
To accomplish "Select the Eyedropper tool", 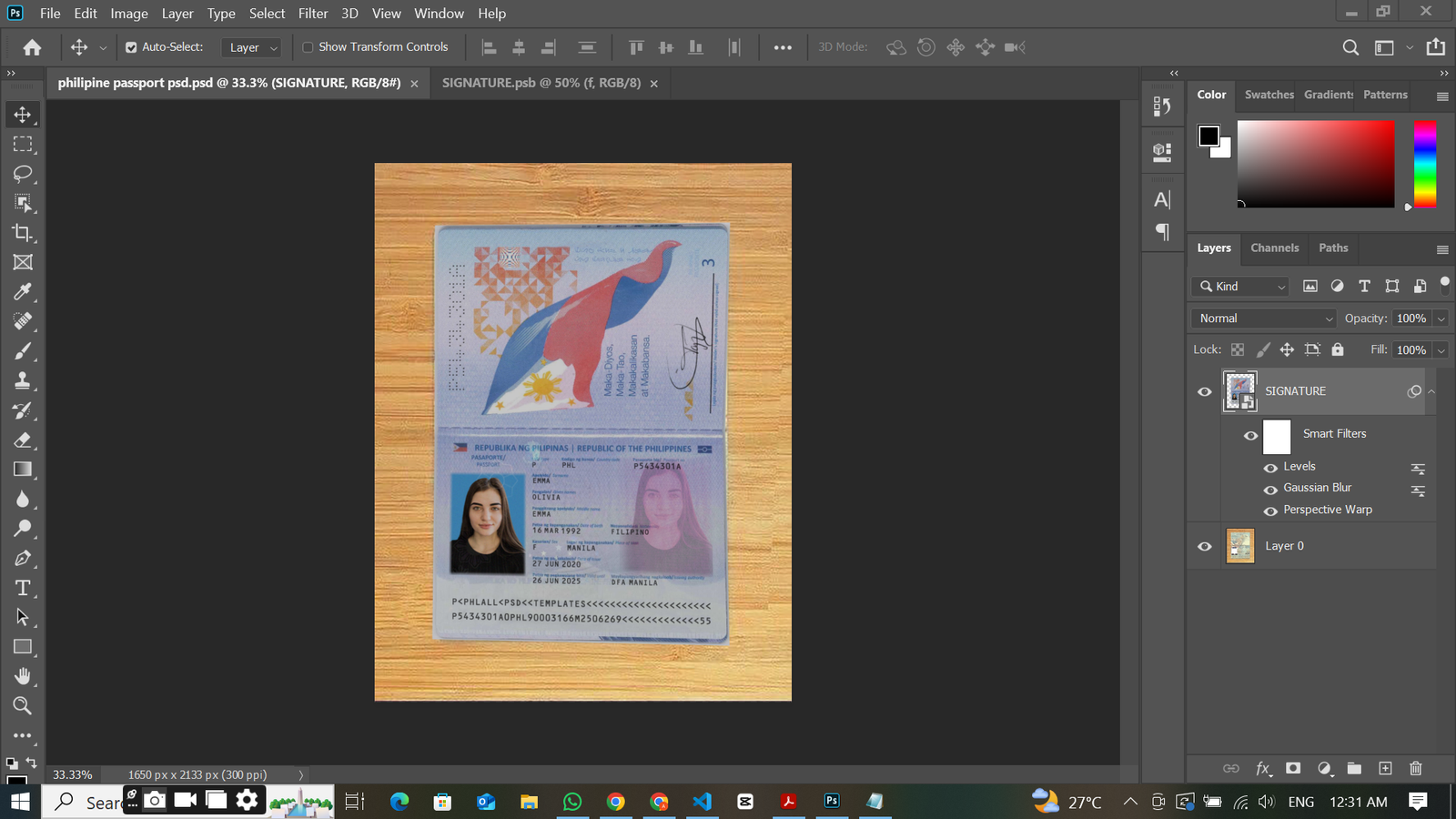I will [23, 292].
